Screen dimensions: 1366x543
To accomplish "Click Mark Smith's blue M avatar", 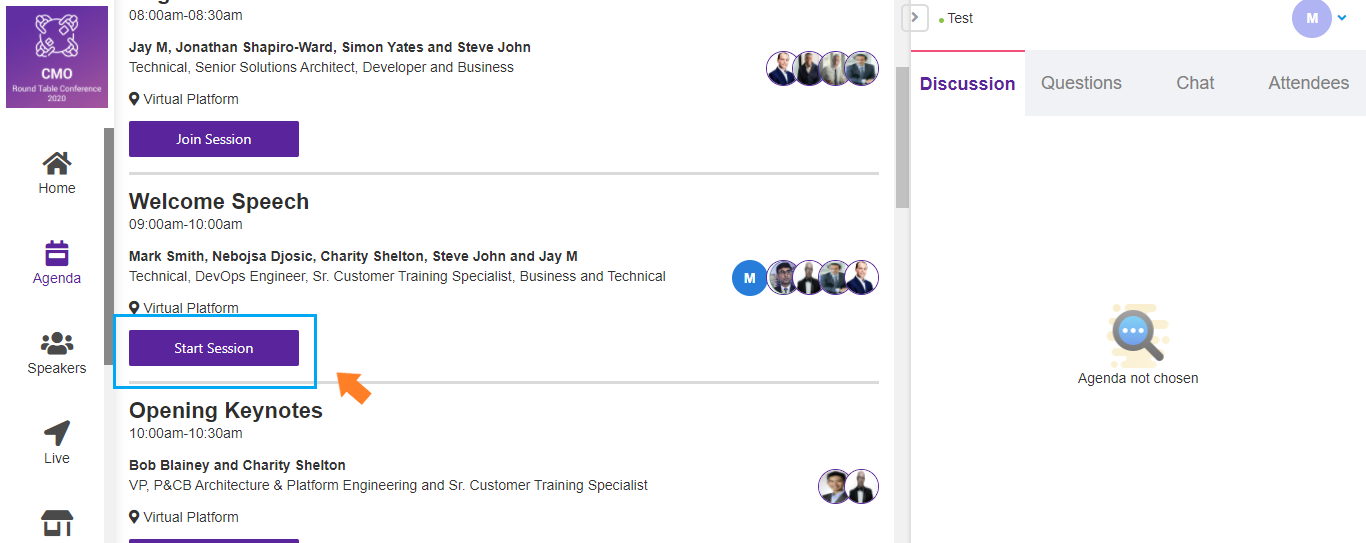I will [x=750, y=278].
